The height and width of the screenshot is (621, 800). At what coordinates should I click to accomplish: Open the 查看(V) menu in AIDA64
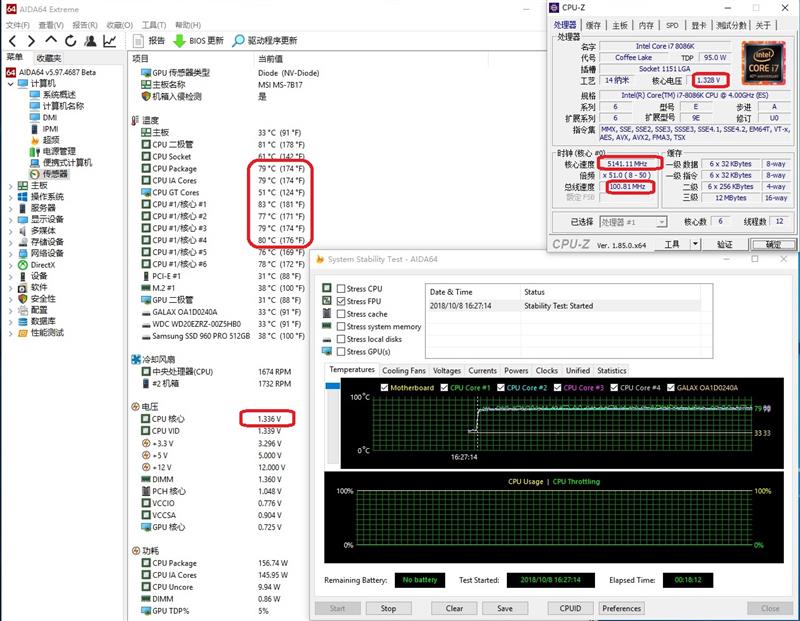coord(51,25)
